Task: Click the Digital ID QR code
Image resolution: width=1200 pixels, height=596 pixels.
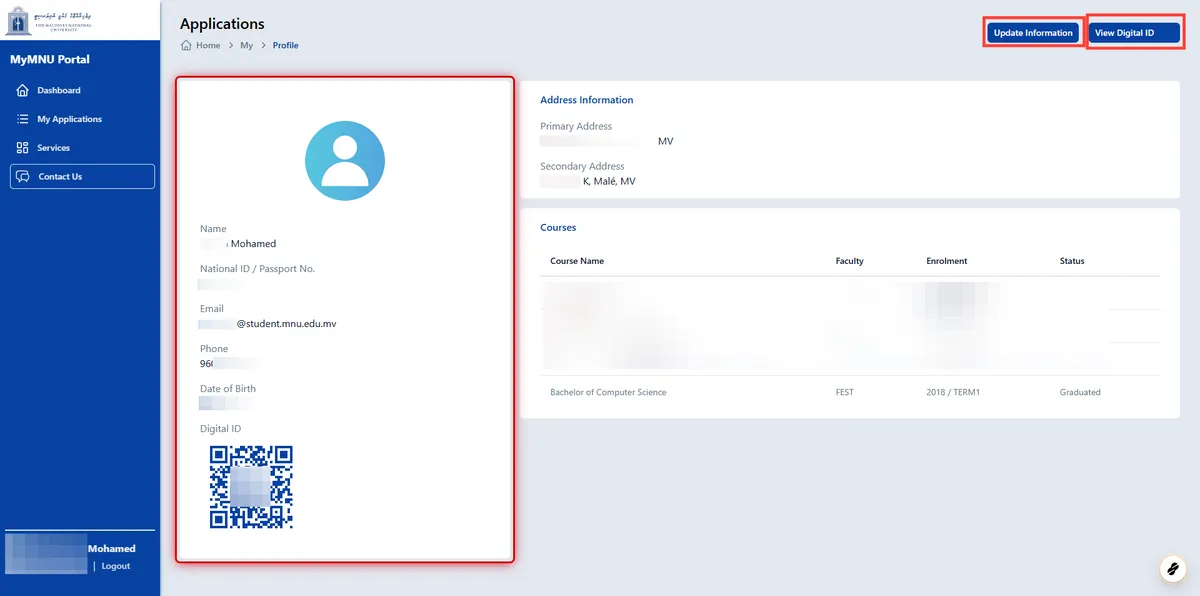Action: pos(251,487)
